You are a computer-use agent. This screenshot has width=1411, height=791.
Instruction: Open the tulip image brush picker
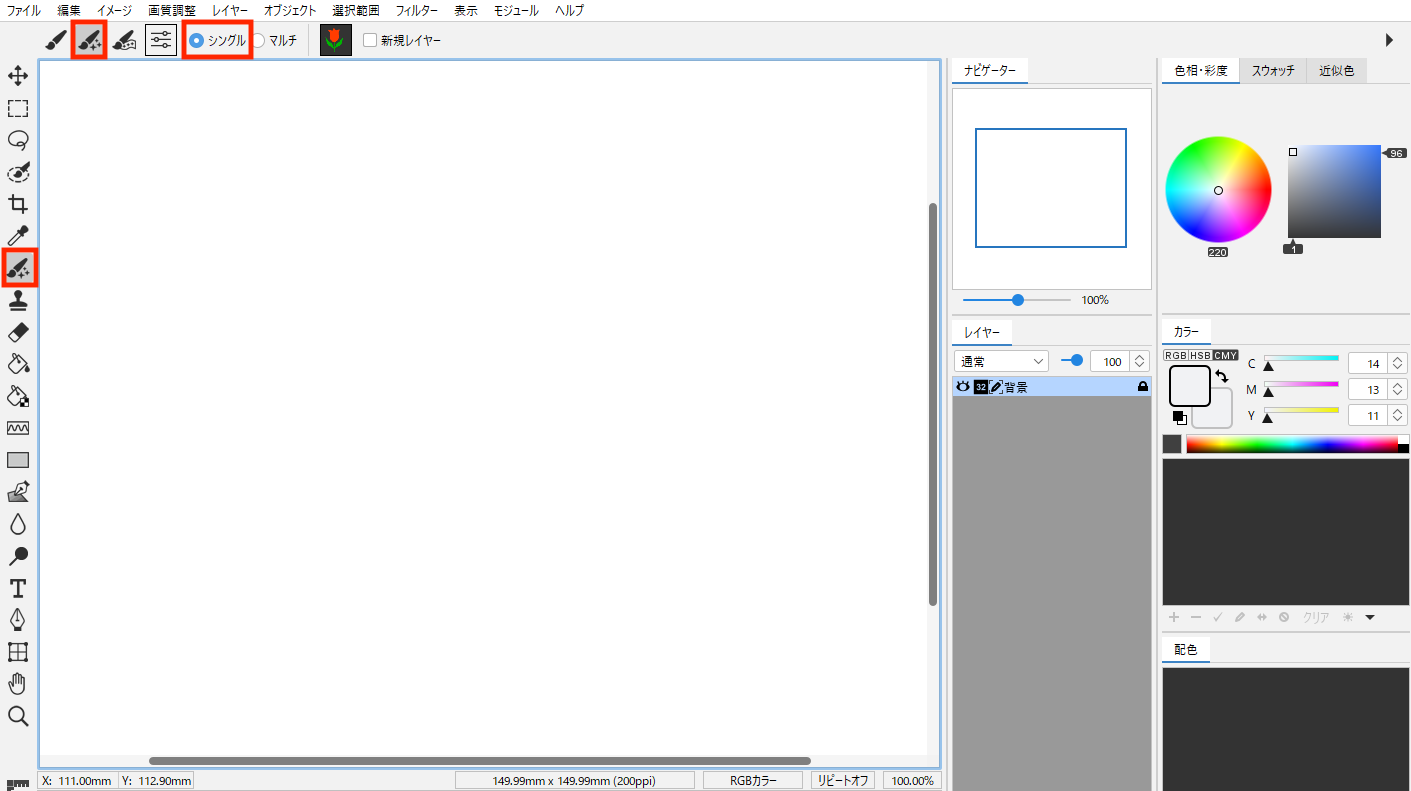click(x=336, y=41)
